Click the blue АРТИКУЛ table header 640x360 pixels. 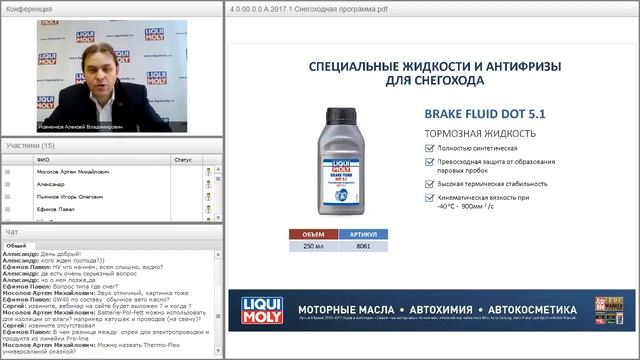pyautogui.click(x=363, y=234)
